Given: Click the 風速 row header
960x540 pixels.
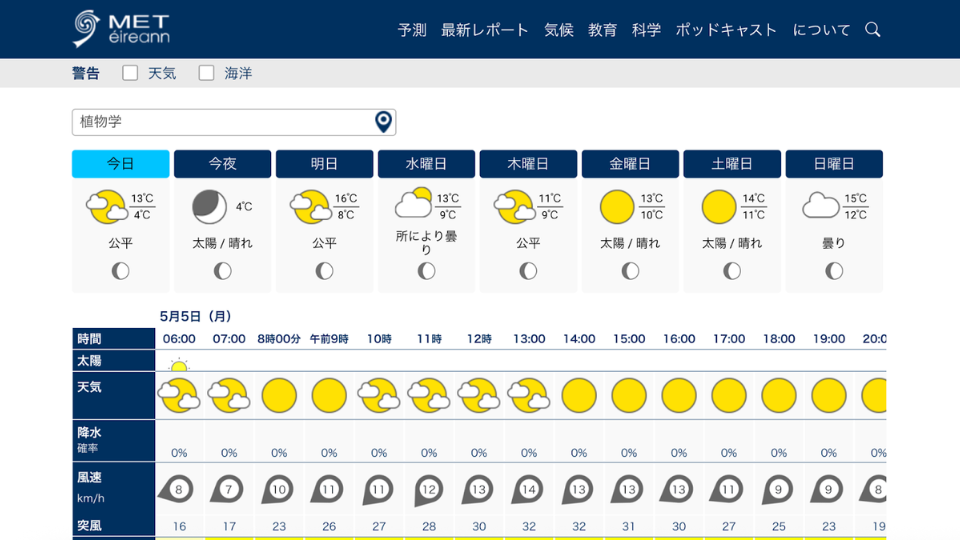Looking at the screenshot, I should (x=113, y=488).
